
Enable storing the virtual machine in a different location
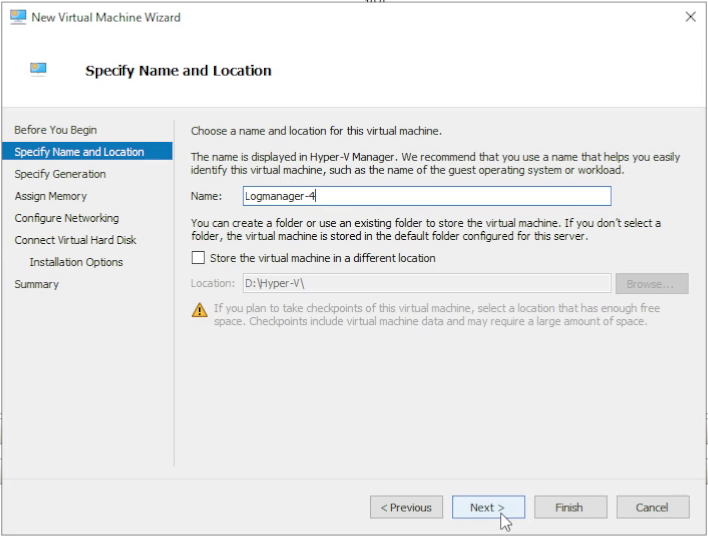(197, 258)
